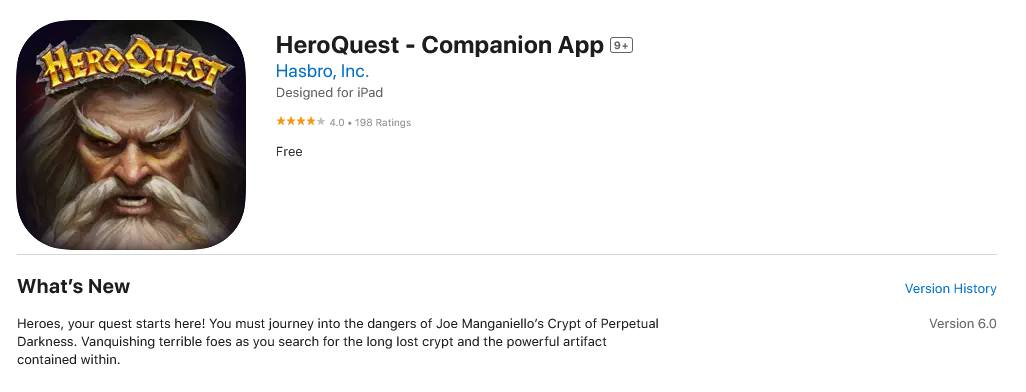Click the golden HeroQuest logo in icon
The height and width of the screenshot is (392, 1026).
tap(131, 64)
